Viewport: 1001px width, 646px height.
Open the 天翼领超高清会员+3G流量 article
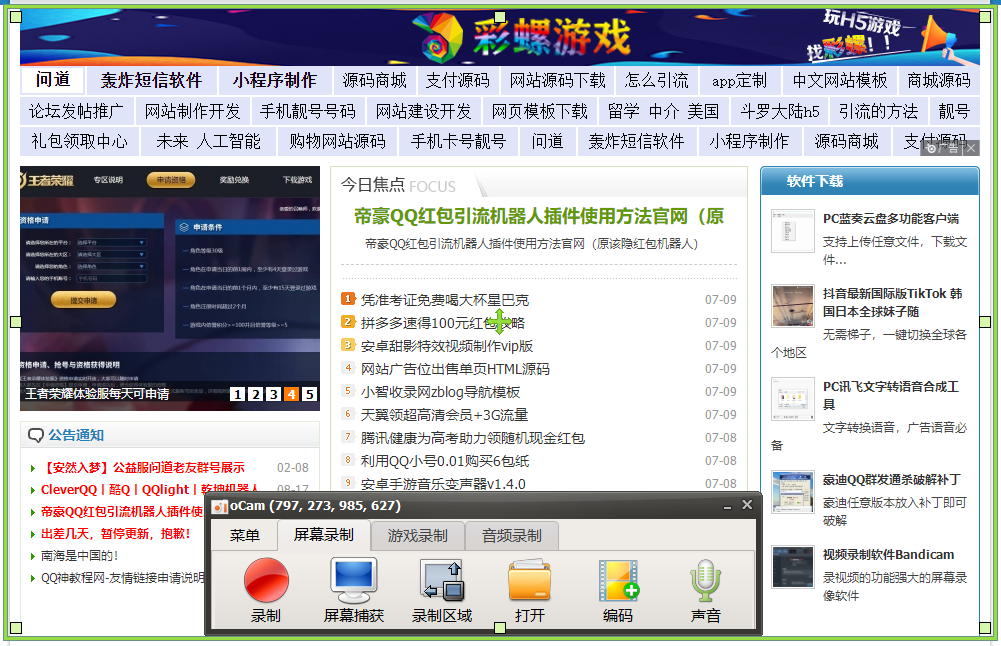coord(444,415)
